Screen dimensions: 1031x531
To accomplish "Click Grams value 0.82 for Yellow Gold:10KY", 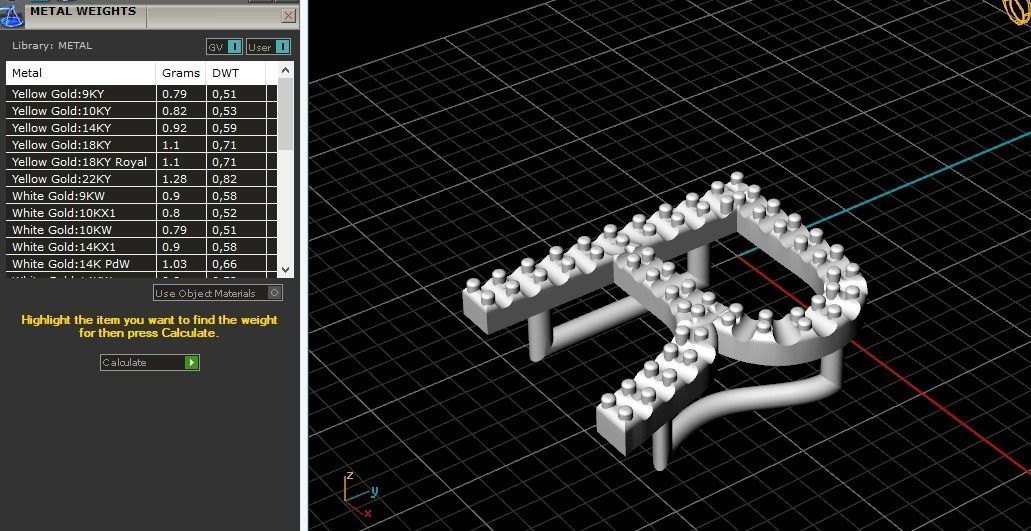I will point(174,111).
